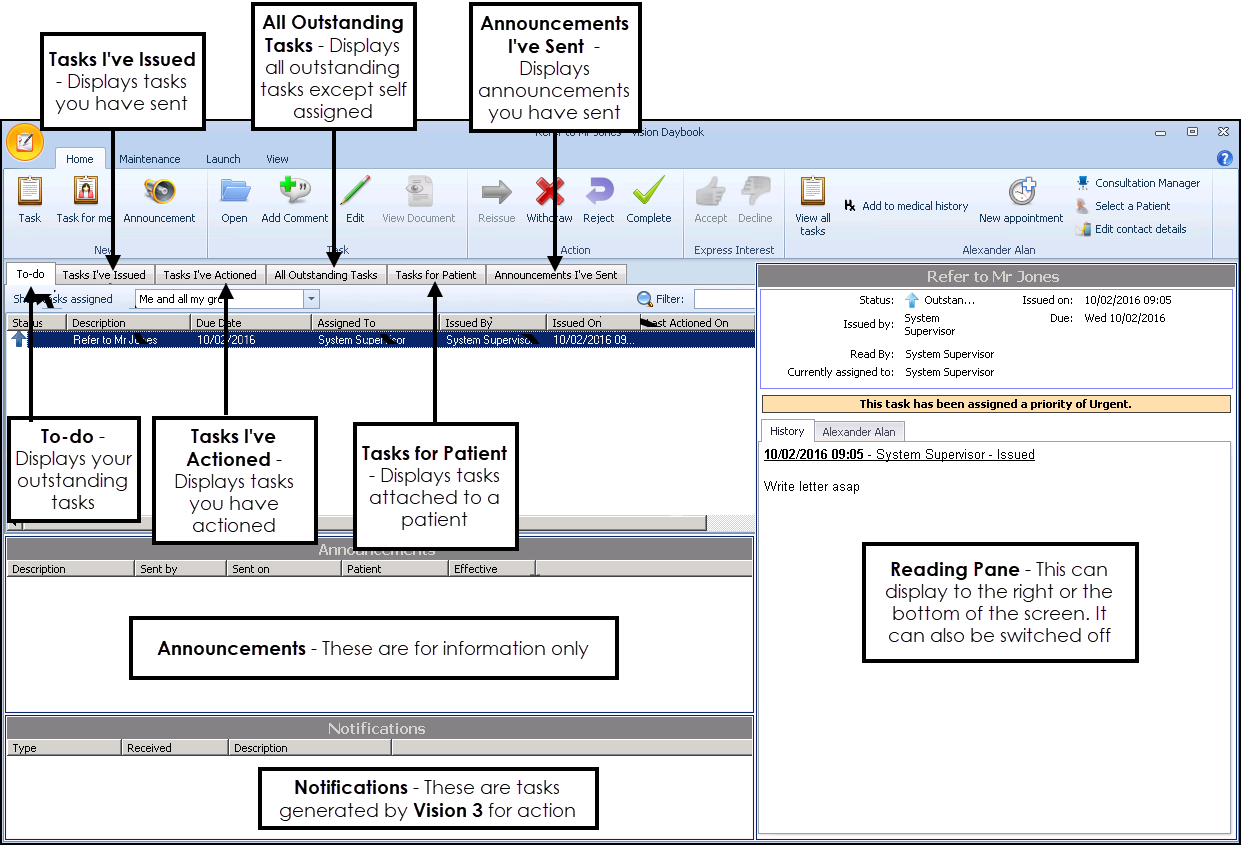
Task: Switch to the Maintenance ribbon tab
Action: point(150,158)
